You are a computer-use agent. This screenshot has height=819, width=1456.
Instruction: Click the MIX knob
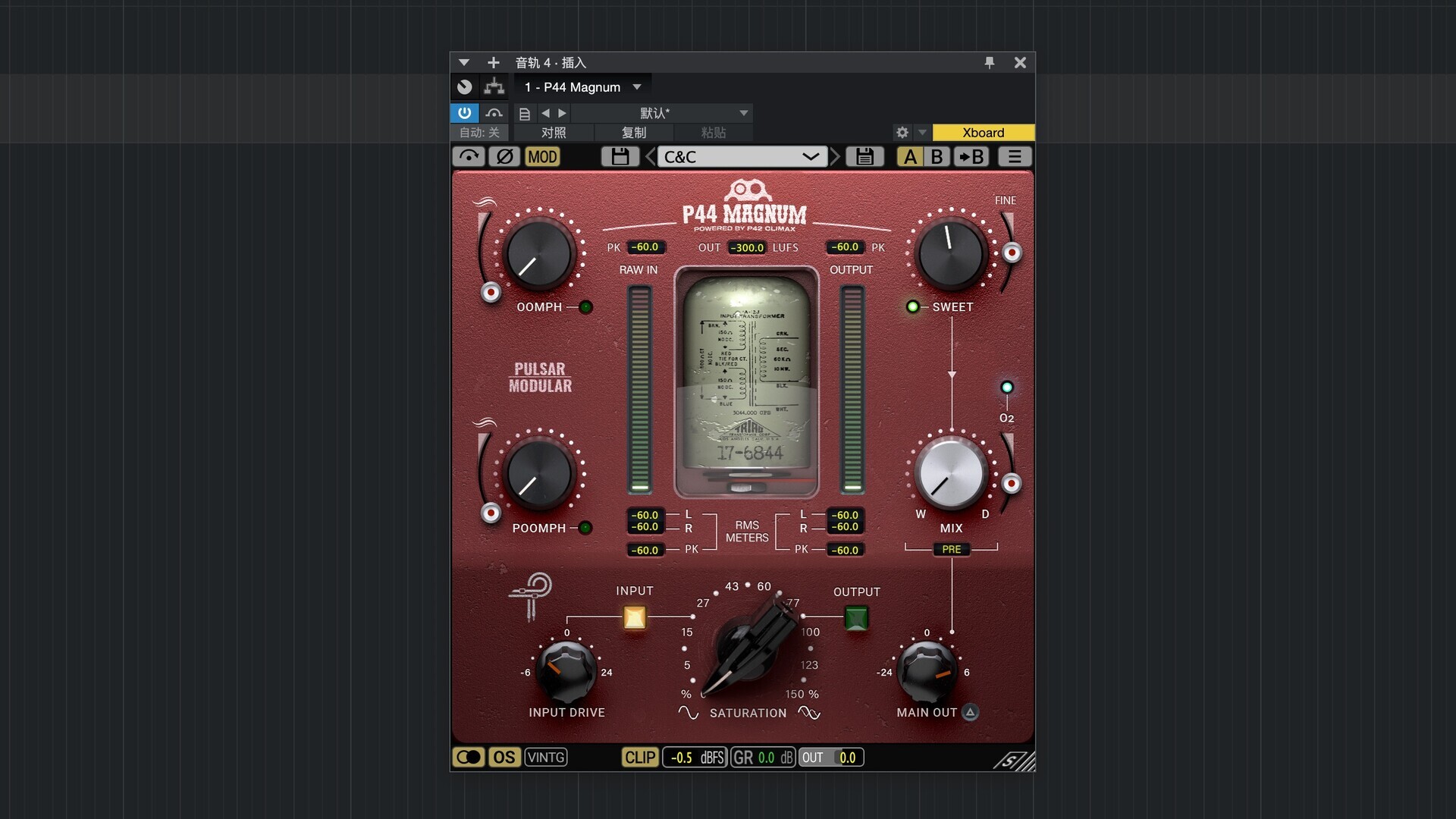click(x=950, y=474)
